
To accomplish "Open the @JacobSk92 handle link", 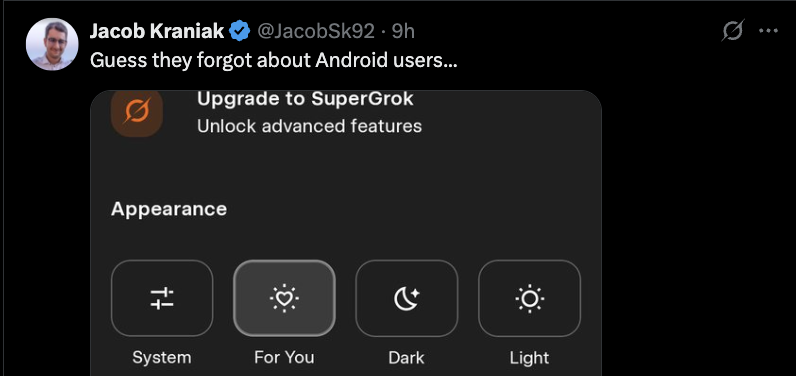I will (x=316, y=31).
